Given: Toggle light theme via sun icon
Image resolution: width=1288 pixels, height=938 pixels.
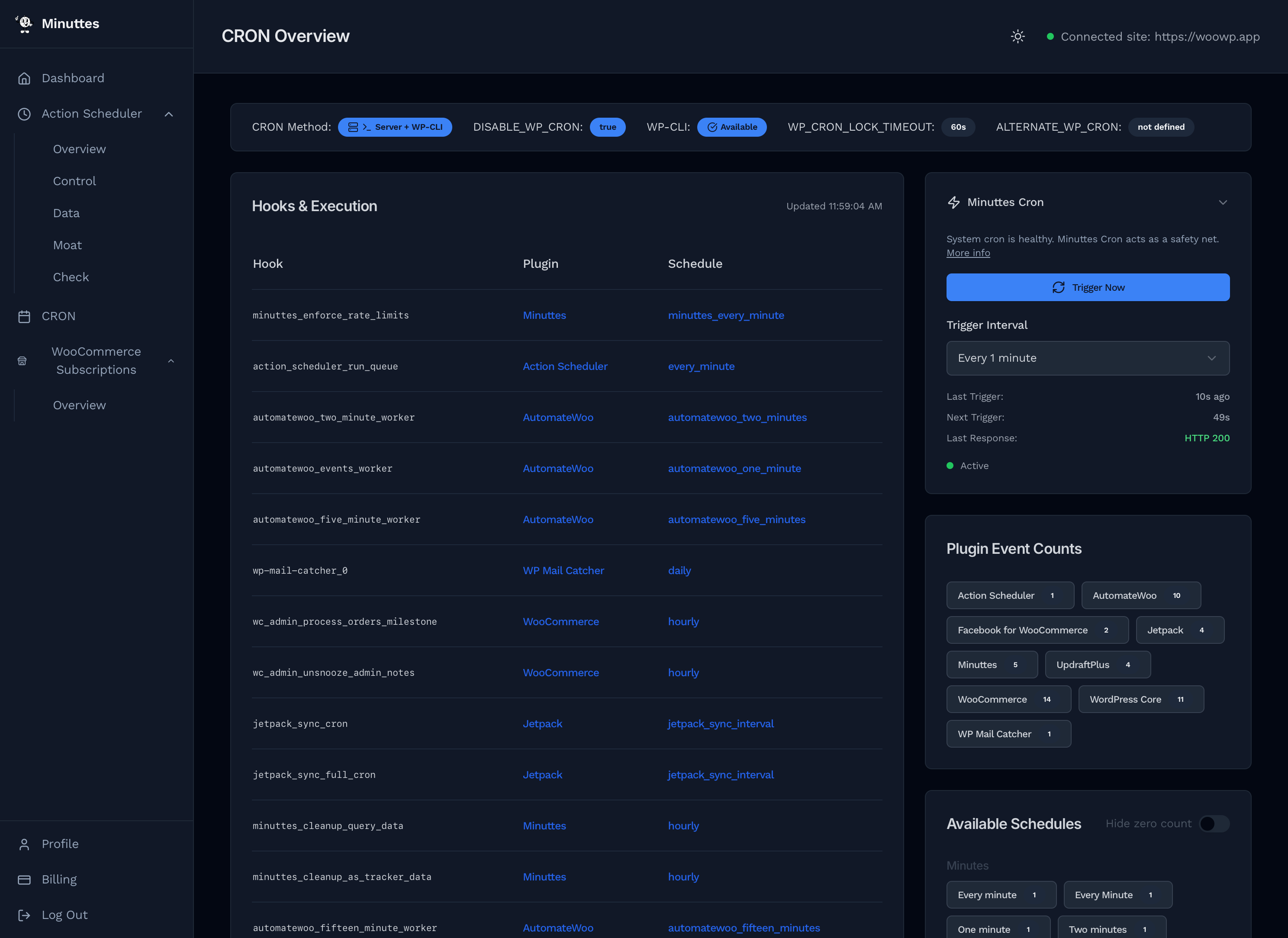Looking at the screenshot, I should (x=1018, y=37).
